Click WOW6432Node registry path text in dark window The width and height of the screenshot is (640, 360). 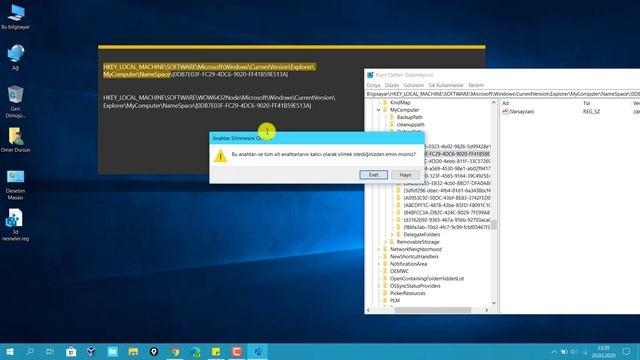click(219, 102)
